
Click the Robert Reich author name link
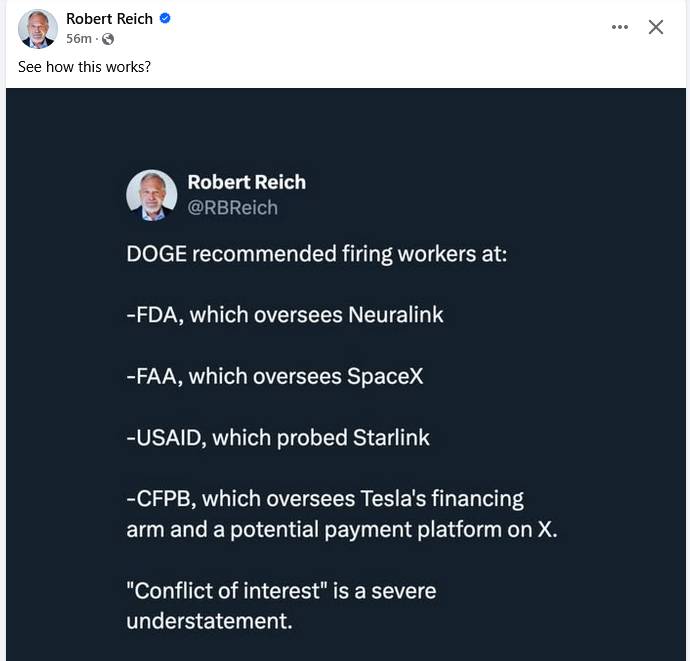(109, 18)
